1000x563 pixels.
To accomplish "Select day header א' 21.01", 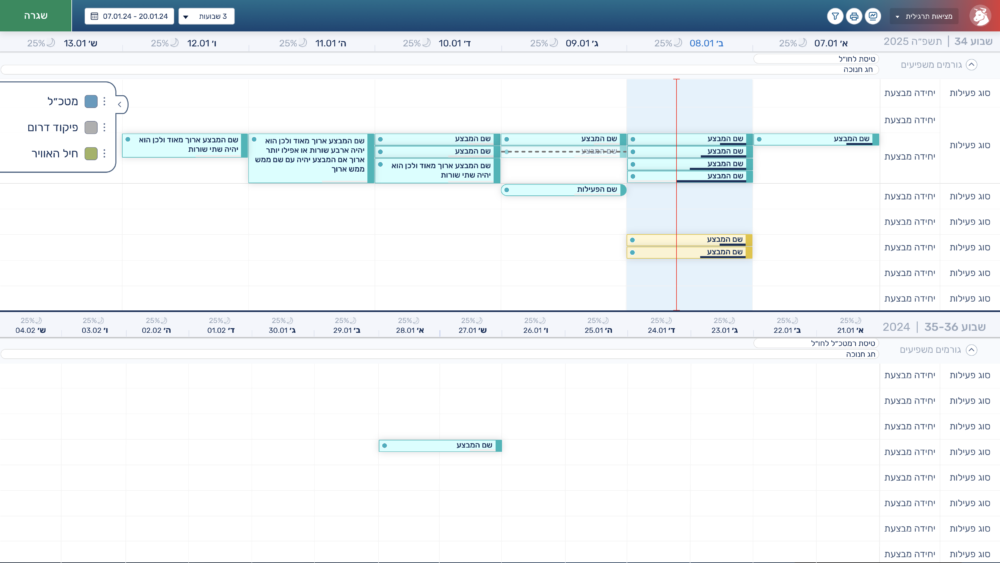I will coord(850,330).
